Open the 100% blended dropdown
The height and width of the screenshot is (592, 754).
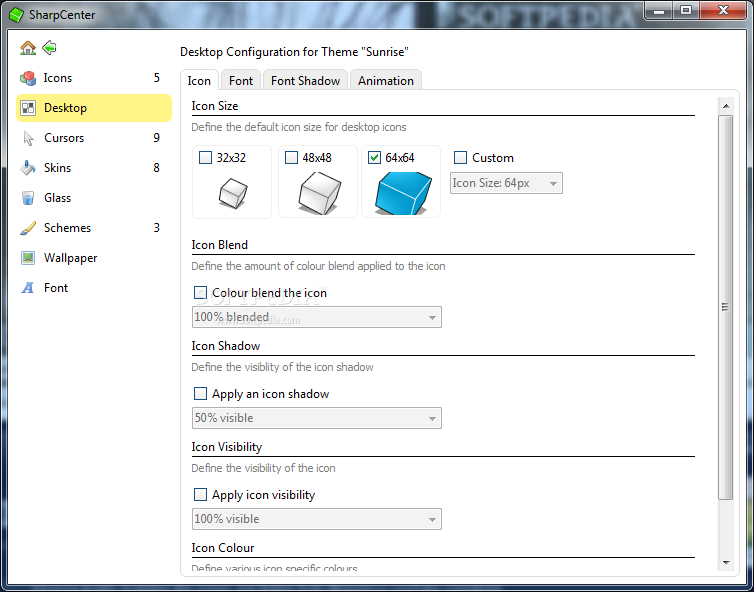click(x=316, y=317)
